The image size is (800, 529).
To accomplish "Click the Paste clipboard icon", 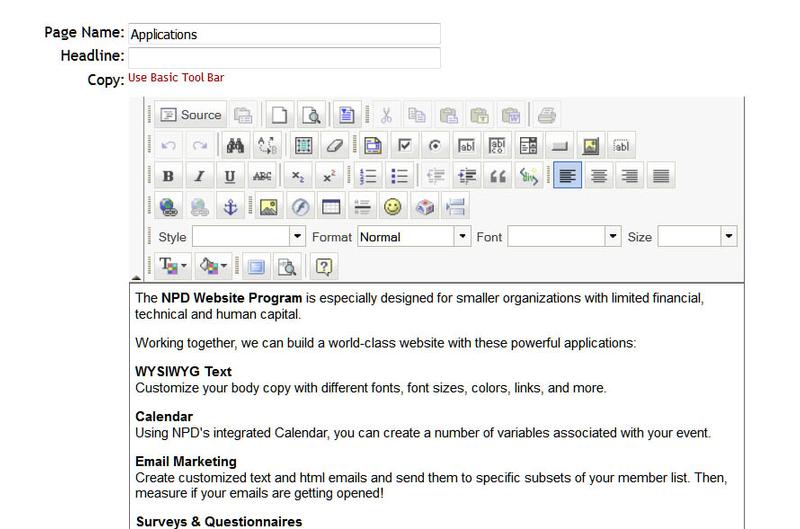I will (x=448, y=115).
